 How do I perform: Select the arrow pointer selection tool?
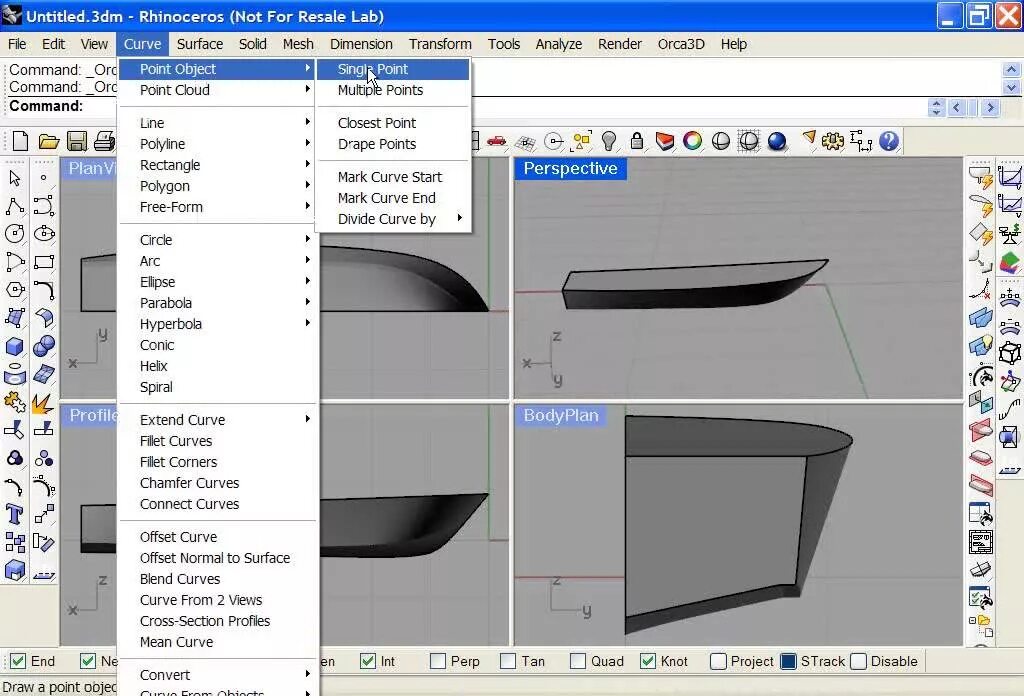tap(15, 178)
